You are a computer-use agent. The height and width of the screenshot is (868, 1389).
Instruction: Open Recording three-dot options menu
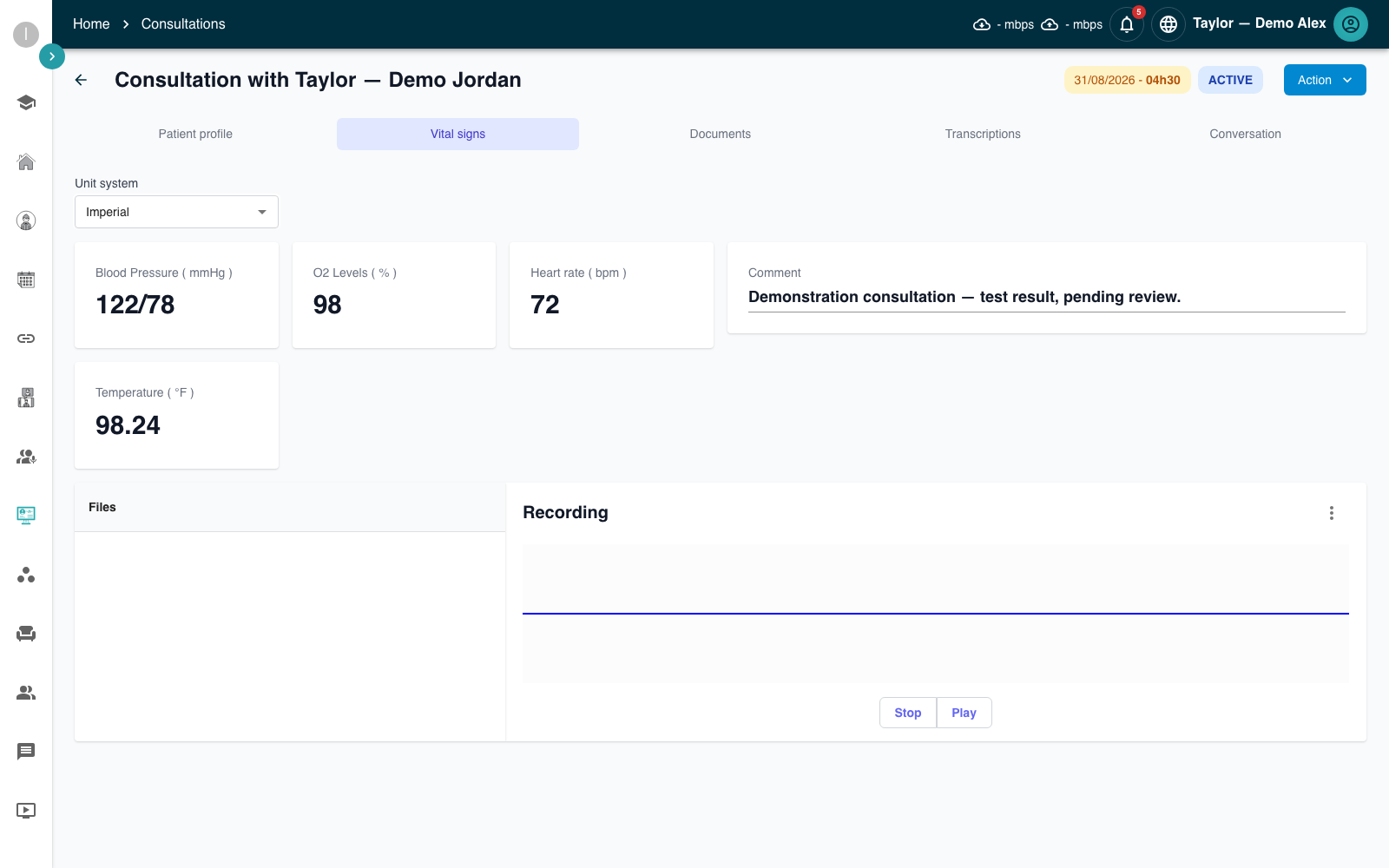tap(1332, 513)
